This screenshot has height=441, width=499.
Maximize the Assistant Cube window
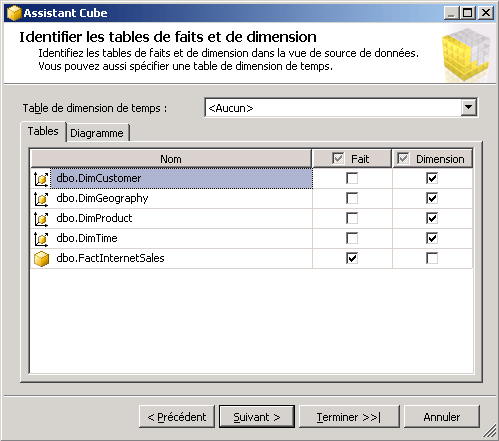(x=468, y=13)
